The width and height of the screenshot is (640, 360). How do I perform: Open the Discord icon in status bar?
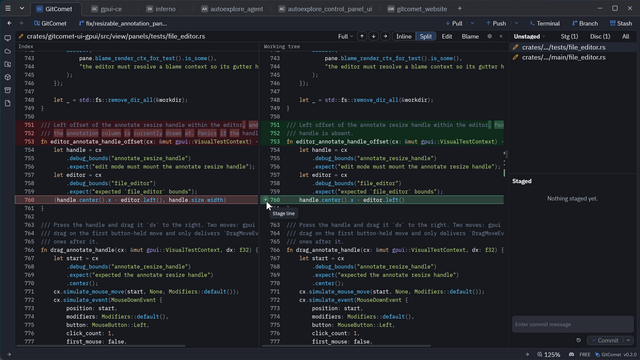click(x=571, y=355)
